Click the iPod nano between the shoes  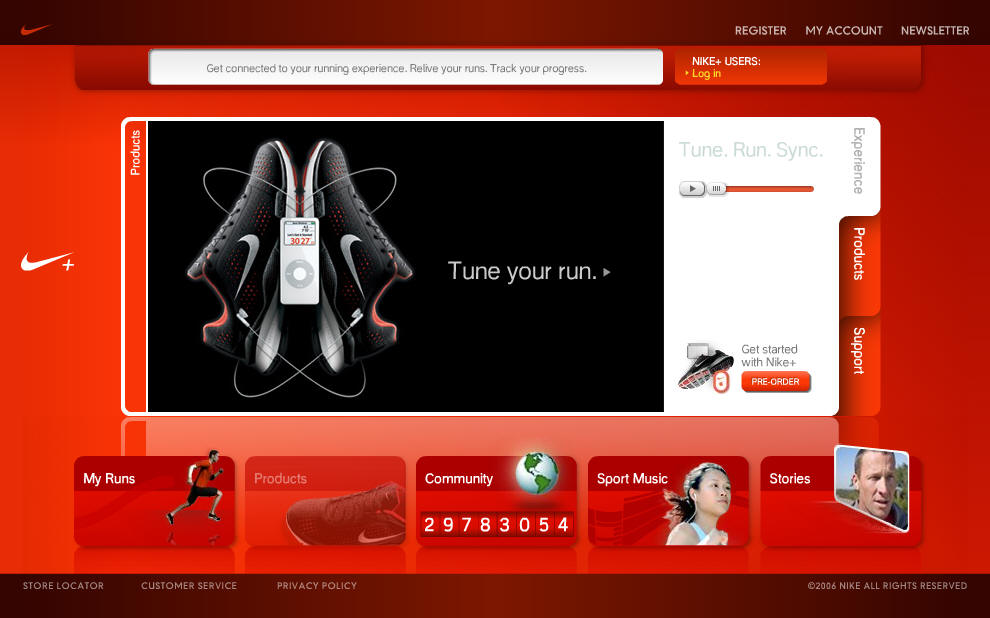298,261
